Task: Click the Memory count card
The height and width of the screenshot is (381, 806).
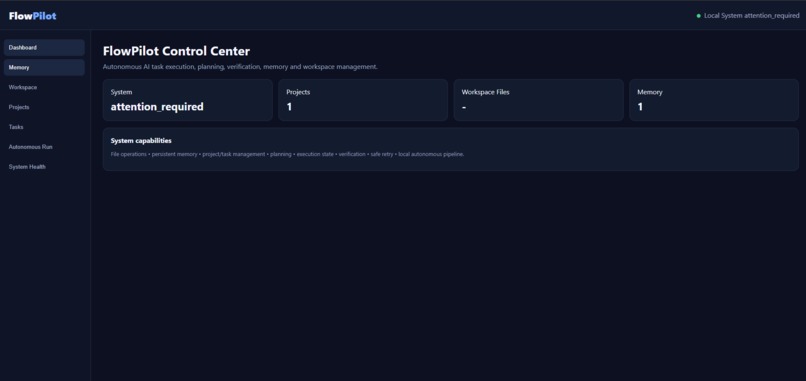Action: click(714, 100)
